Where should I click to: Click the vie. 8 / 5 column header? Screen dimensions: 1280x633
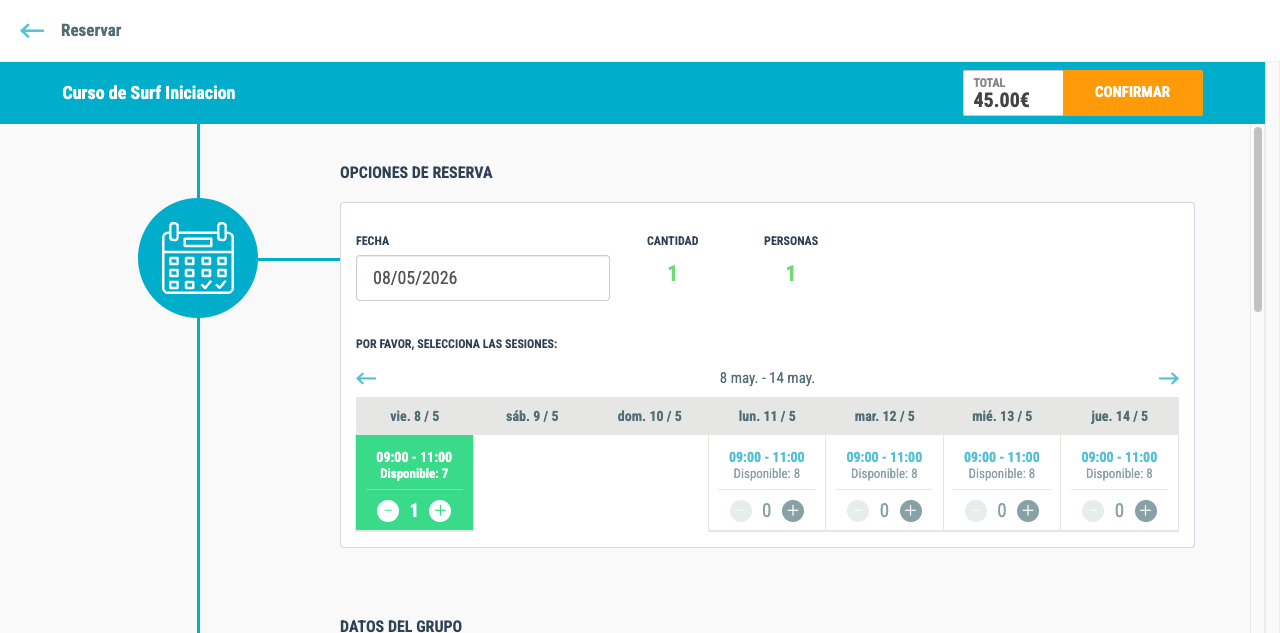414,416
